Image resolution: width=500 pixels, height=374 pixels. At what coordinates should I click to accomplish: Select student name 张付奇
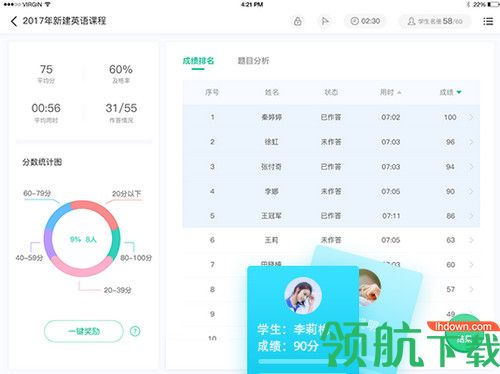(x=272, y=167)
